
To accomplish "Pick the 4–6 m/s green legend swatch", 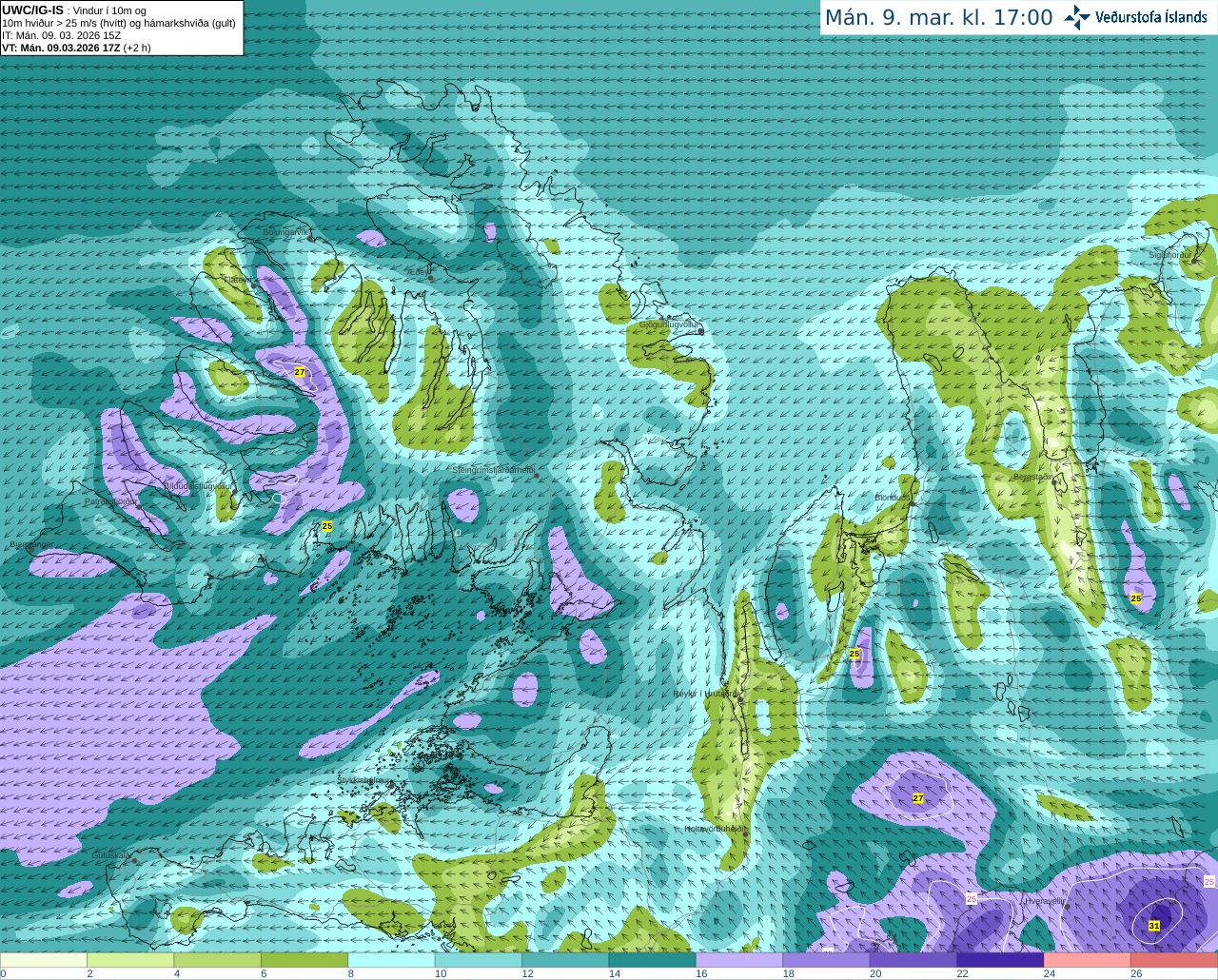I will pos(218,960).
